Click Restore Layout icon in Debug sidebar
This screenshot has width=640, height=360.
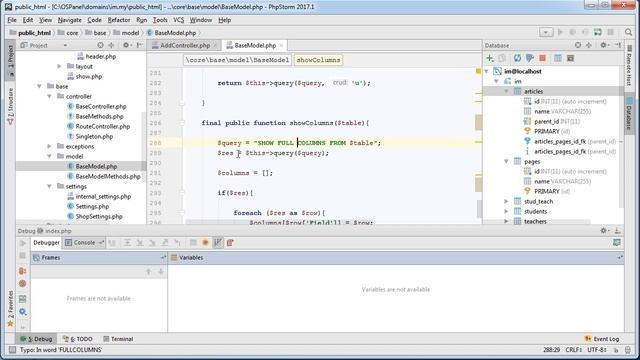point(22,299)
